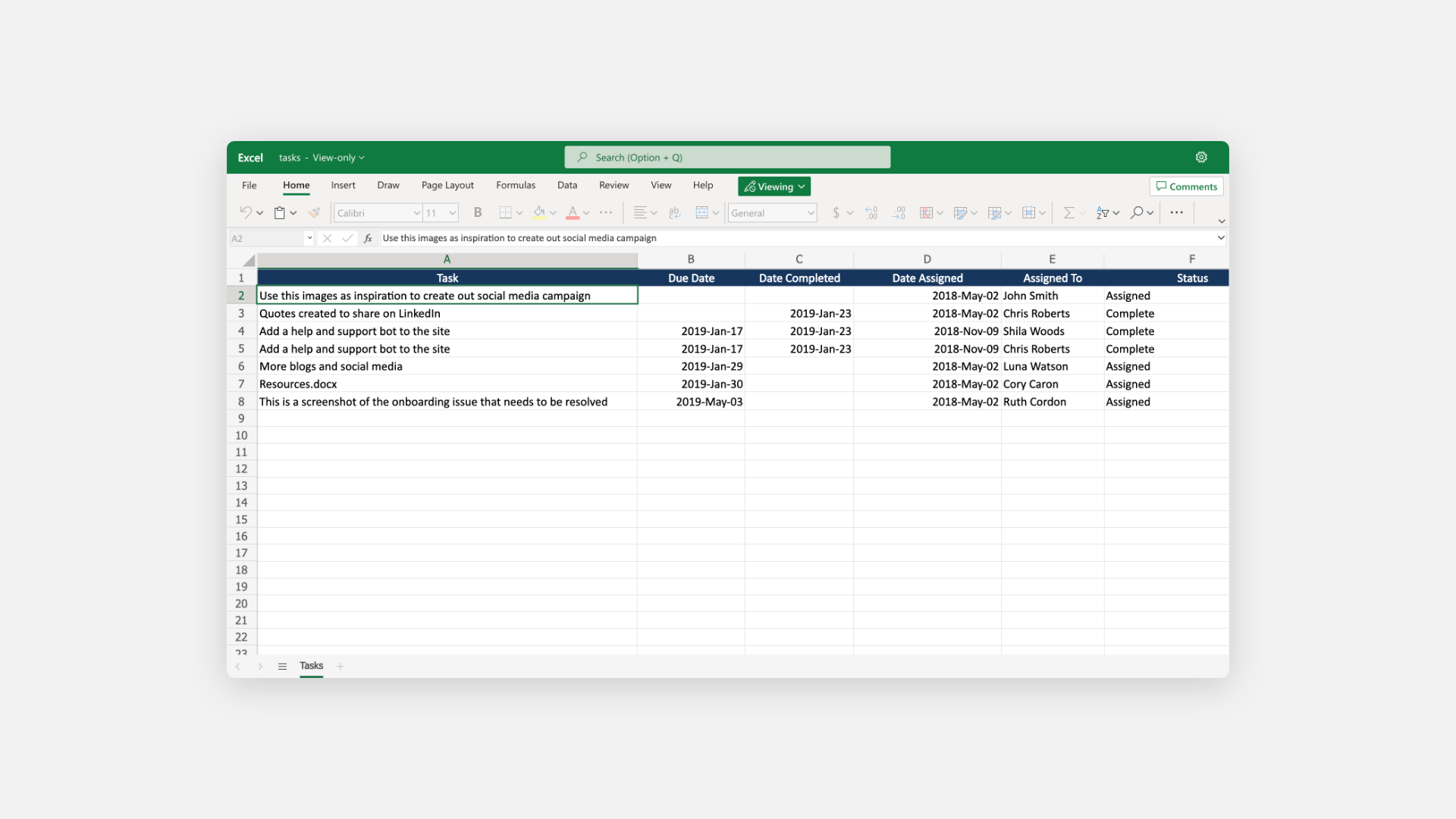
Task: Expand the font size 11 dropdown
Action: pyautogui.click(x=452, y=213)
